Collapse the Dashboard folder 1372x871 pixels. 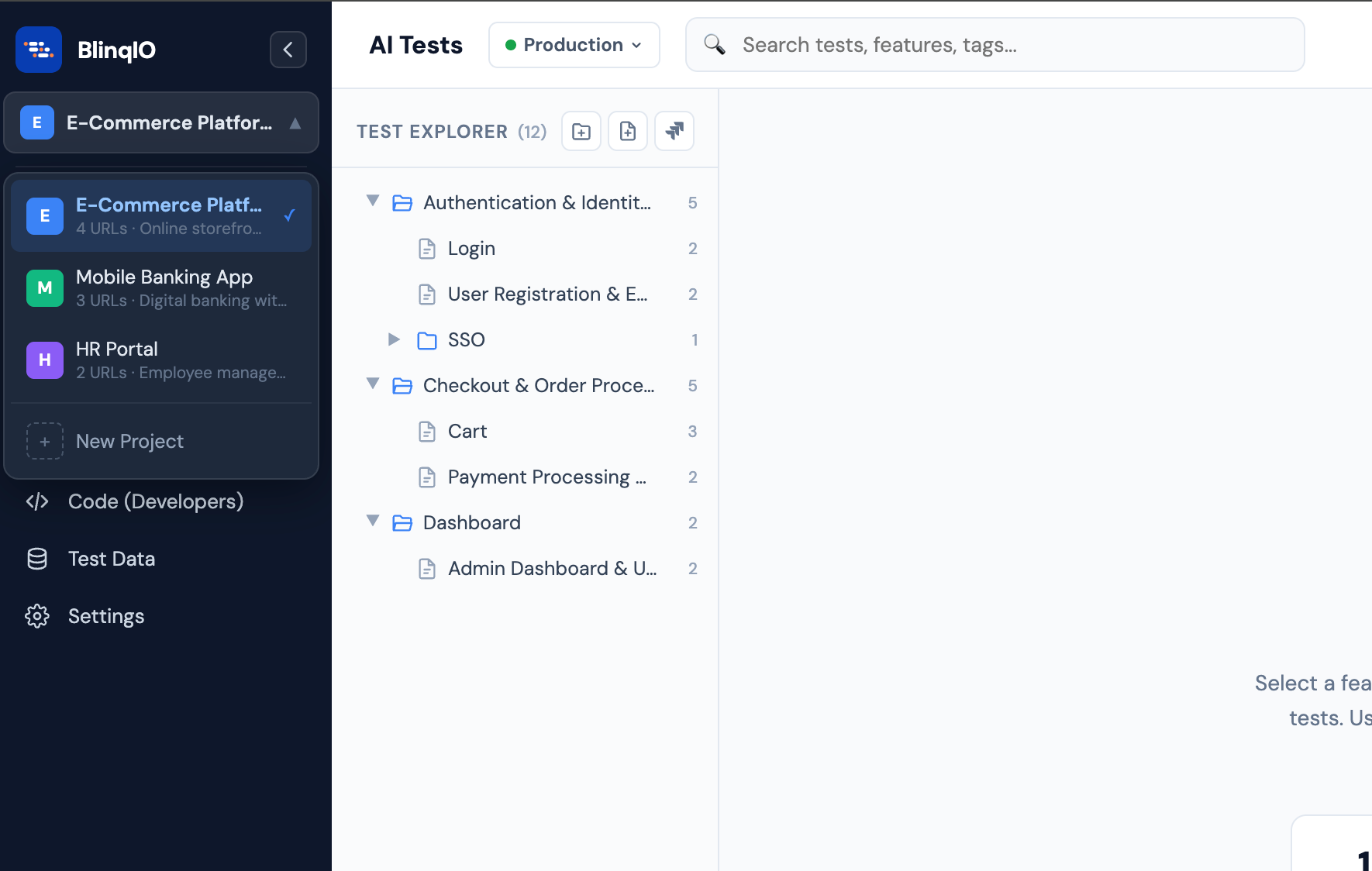373,521
